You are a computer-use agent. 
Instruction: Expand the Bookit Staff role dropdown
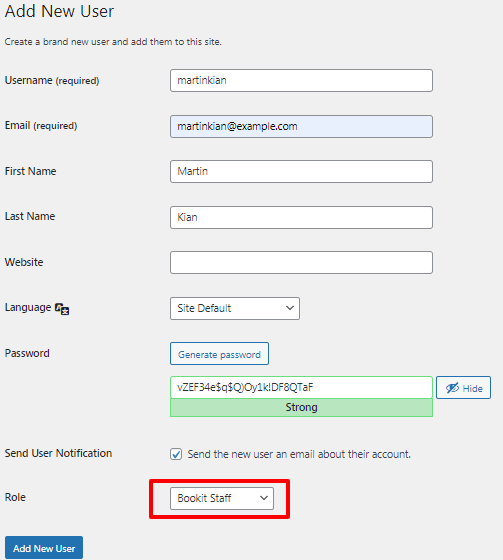click(x=222, y=498)
